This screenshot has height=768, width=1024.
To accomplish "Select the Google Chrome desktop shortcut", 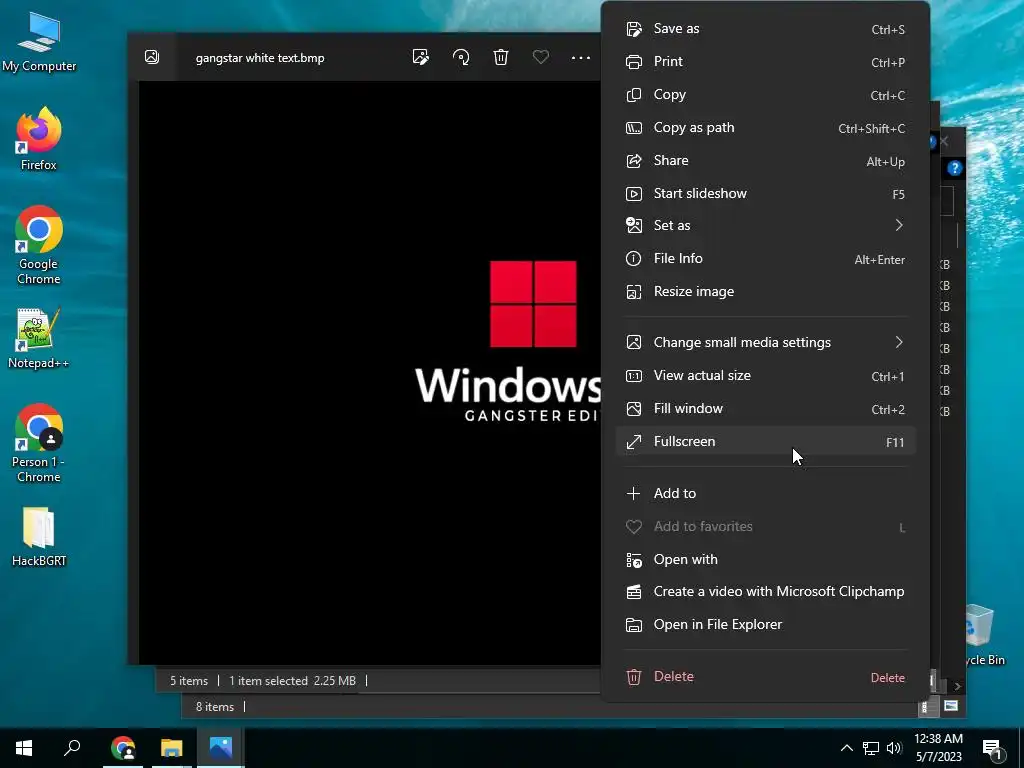I will point(39,245).
